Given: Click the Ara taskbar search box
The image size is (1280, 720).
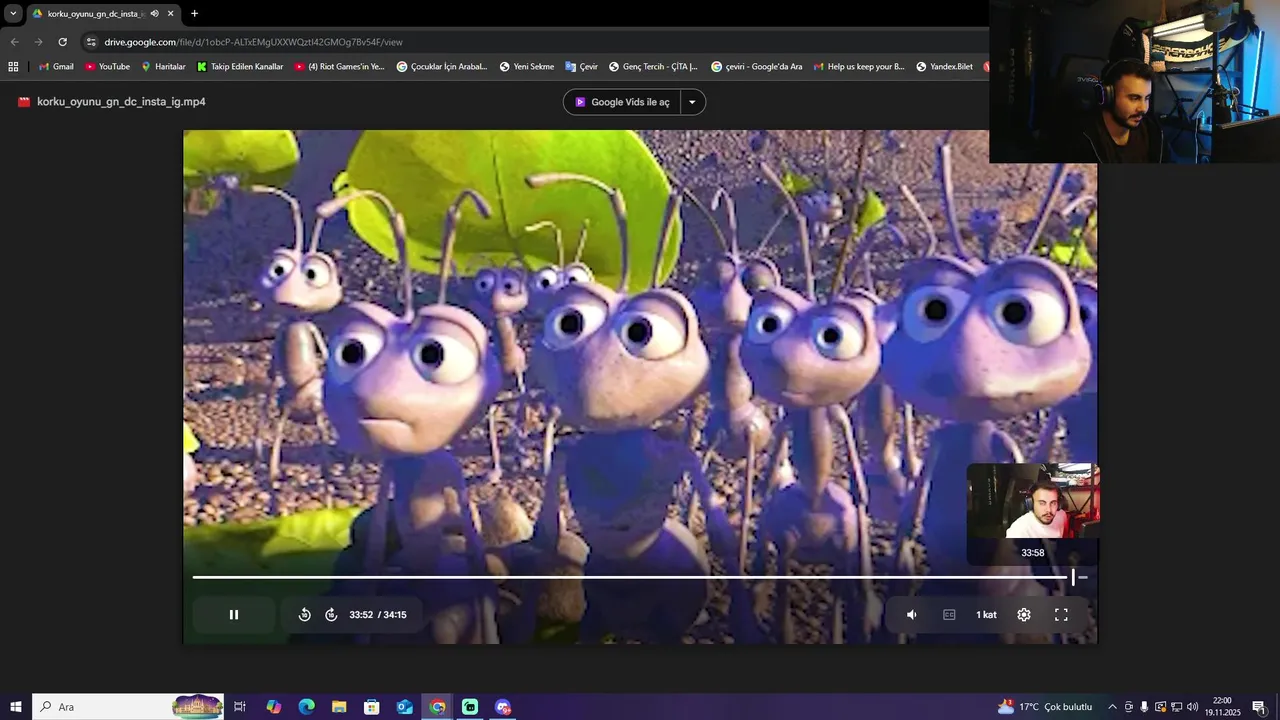Looking at the screenshot, I should (x=129, y=707).
